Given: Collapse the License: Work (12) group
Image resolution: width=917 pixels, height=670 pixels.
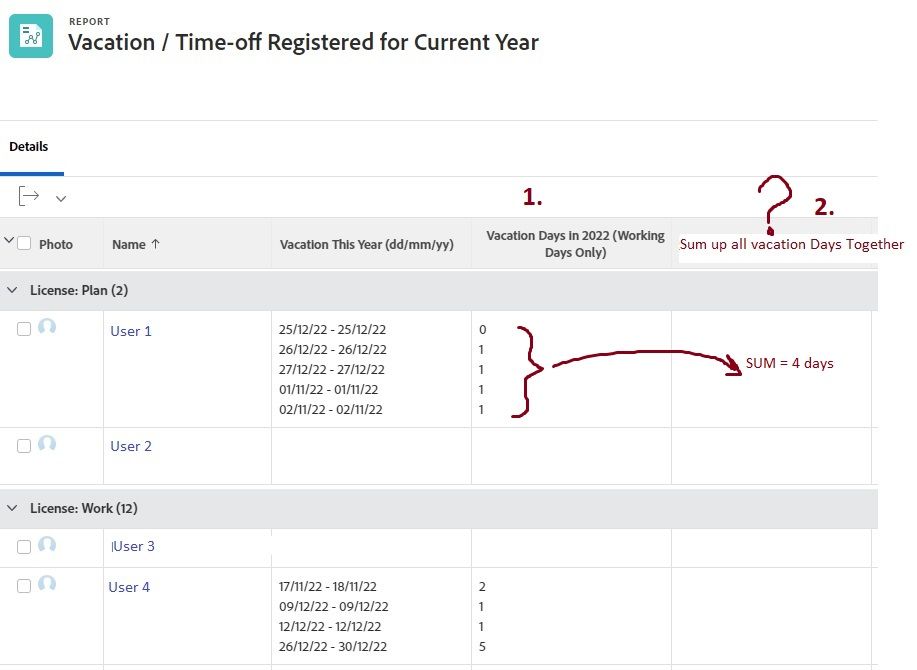Looking at the screenshot, I should 13,508.
